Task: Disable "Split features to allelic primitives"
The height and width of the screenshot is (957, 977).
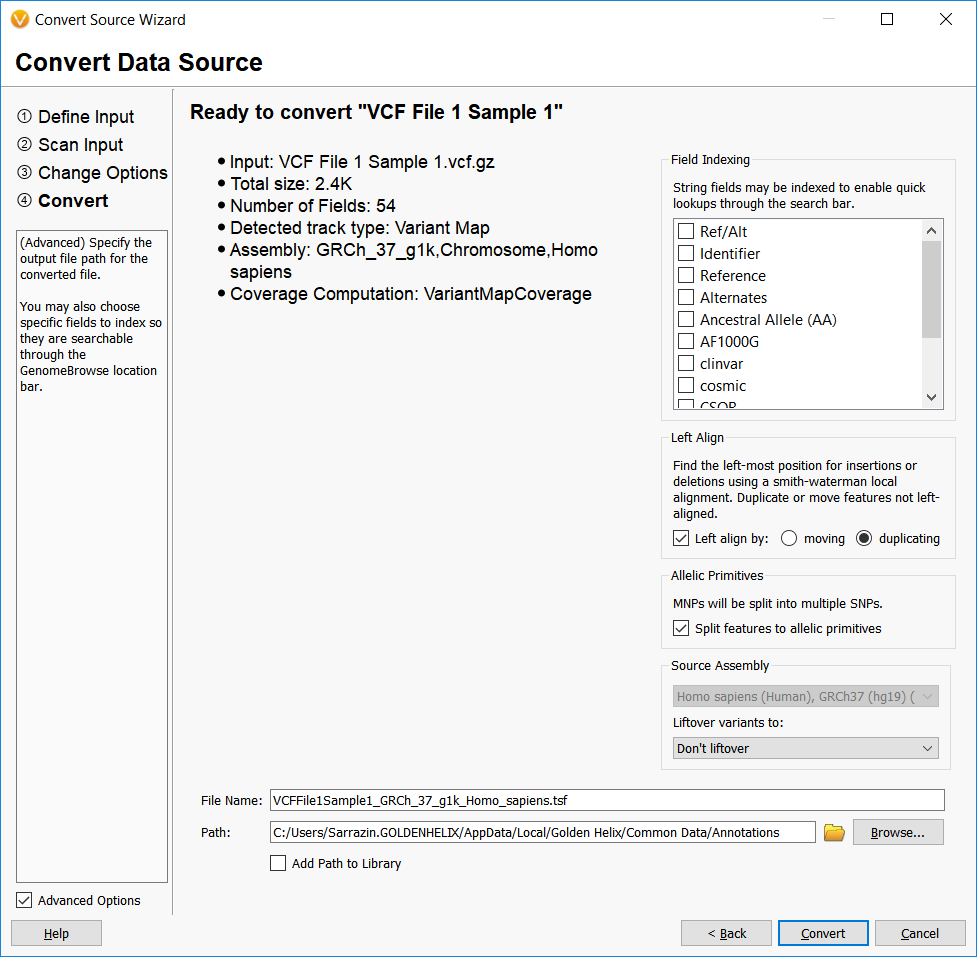Action: (x=681, y=628)
